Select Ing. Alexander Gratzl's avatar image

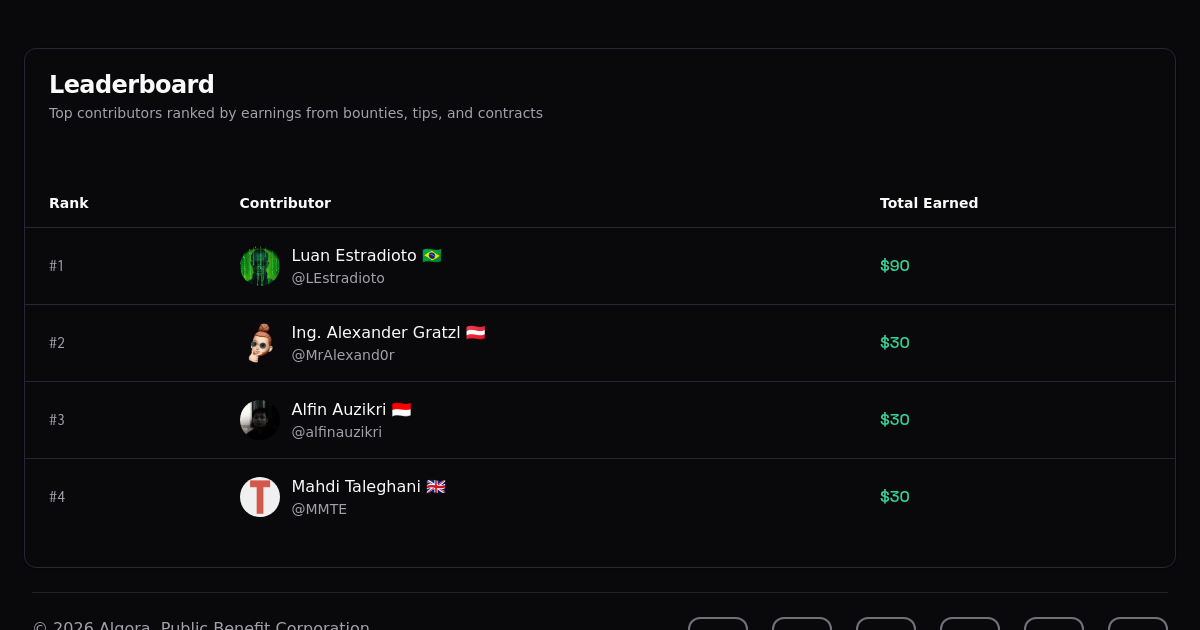point(260,342)
